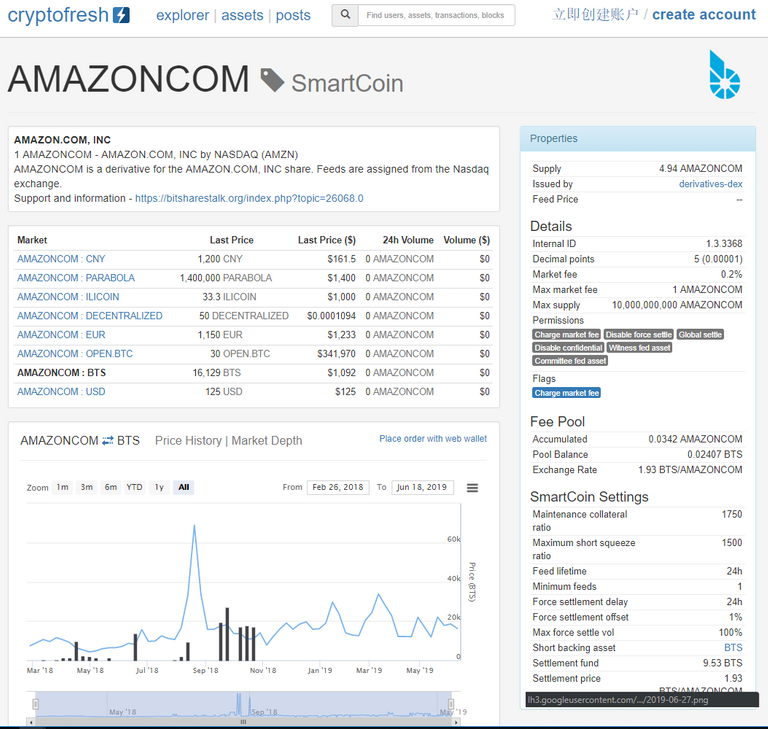Open the BTS short backing asset link
The width and height of the screenshot is (768, 729).
[733, 648]
